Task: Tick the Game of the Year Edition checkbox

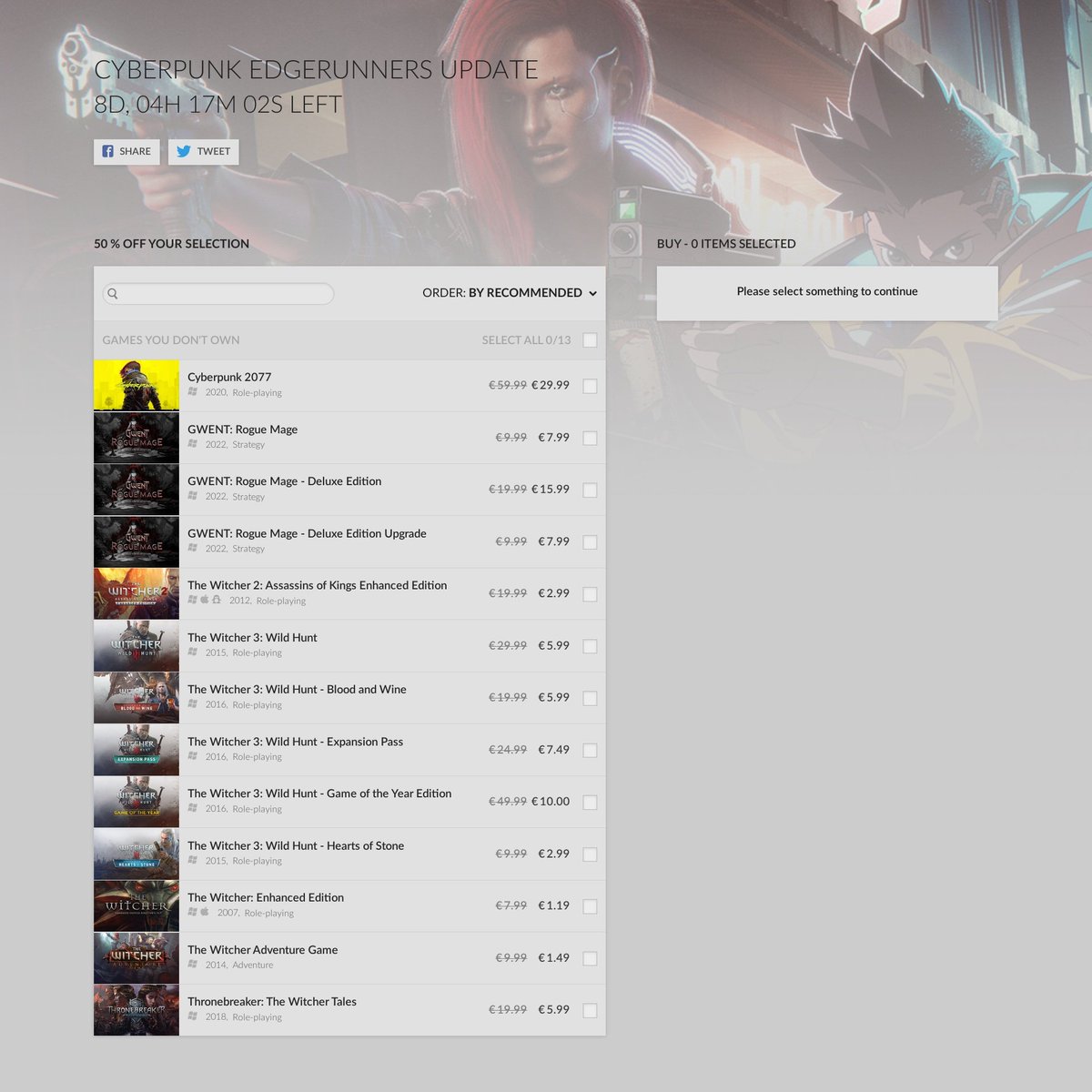Action: click(x=590, y=803)
